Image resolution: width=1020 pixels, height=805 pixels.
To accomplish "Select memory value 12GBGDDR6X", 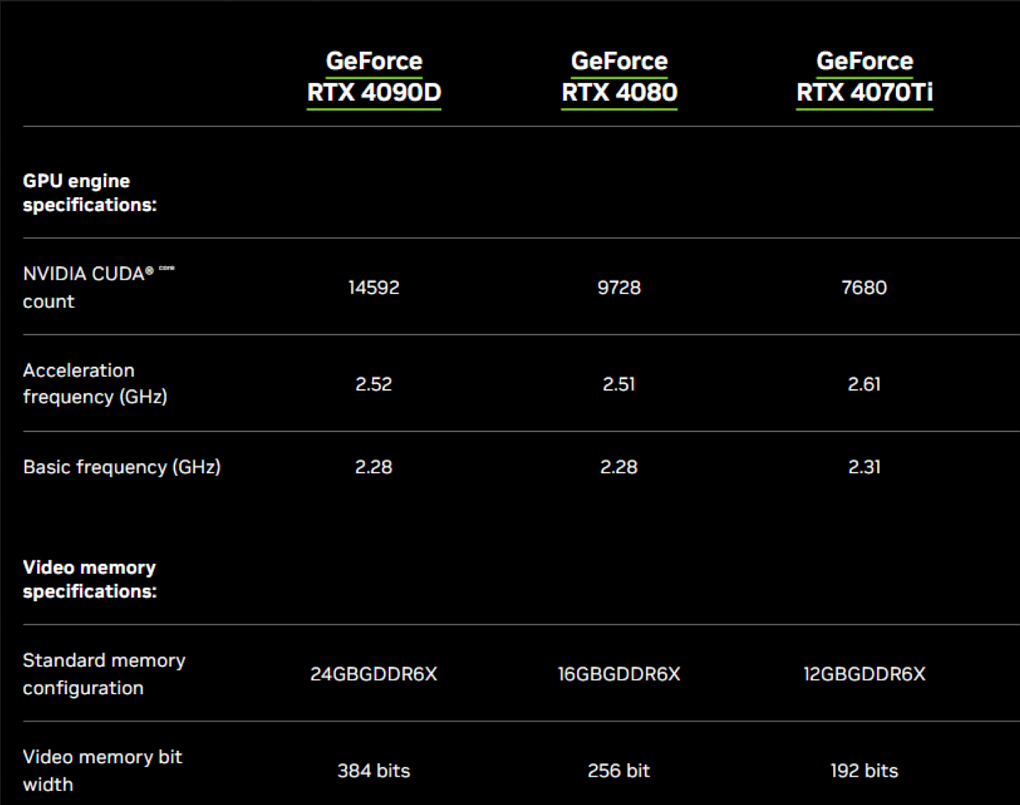I will tap(864, 674).
